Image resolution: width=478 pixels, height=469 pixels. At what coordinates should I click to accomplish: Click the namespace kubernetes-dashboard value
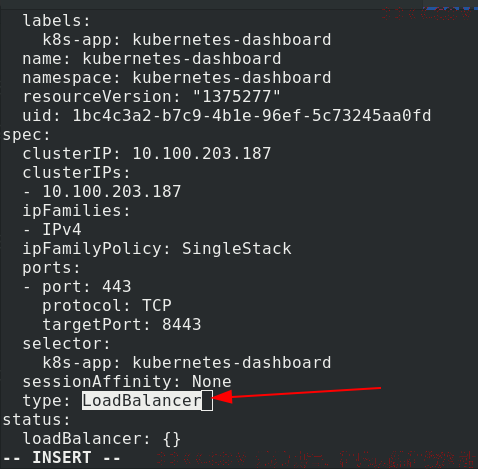click(x=232, y=78)
